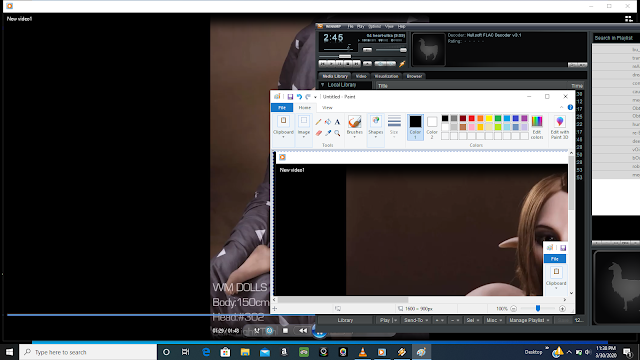Viewport: 640px width, 360px height.
Task: Click the Cortana circle on taskbar
Action: pos(166,352)
